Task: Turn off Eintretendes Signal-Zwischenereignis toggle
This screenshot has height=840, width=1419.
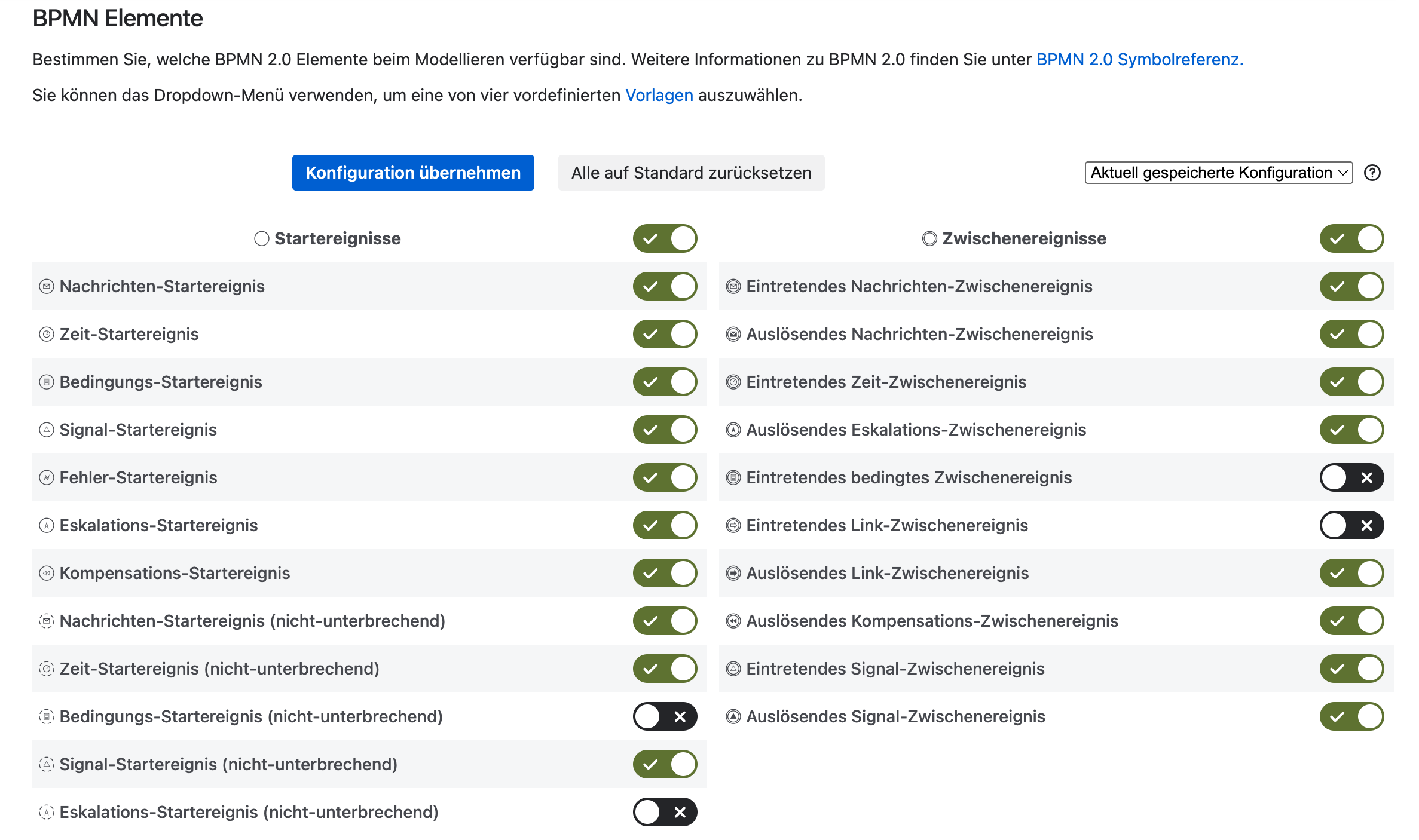Action: tap(1352, 669)
